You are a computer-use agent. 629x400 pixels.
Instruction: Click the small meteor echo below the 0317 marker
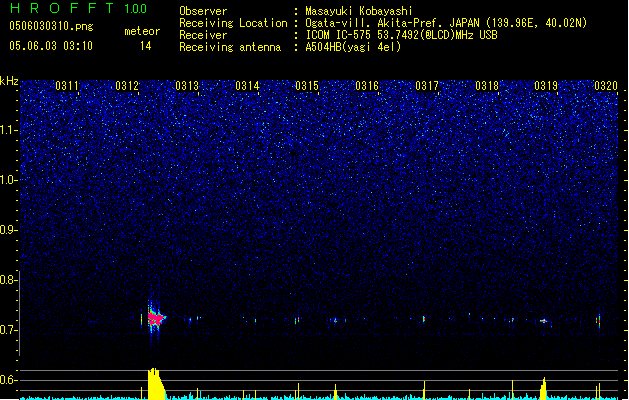(x=424, y=319)
